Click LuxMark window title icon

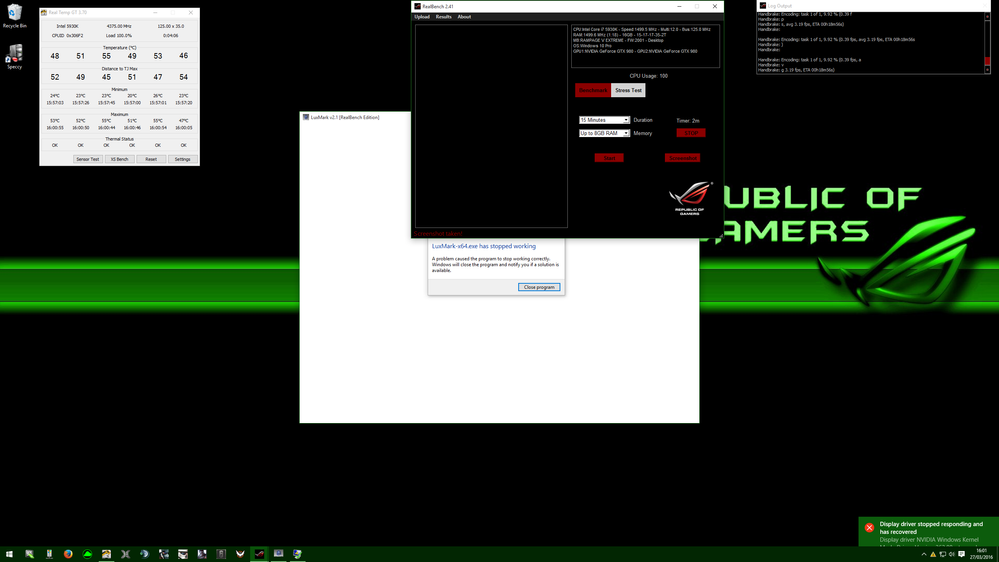[306, 117]
